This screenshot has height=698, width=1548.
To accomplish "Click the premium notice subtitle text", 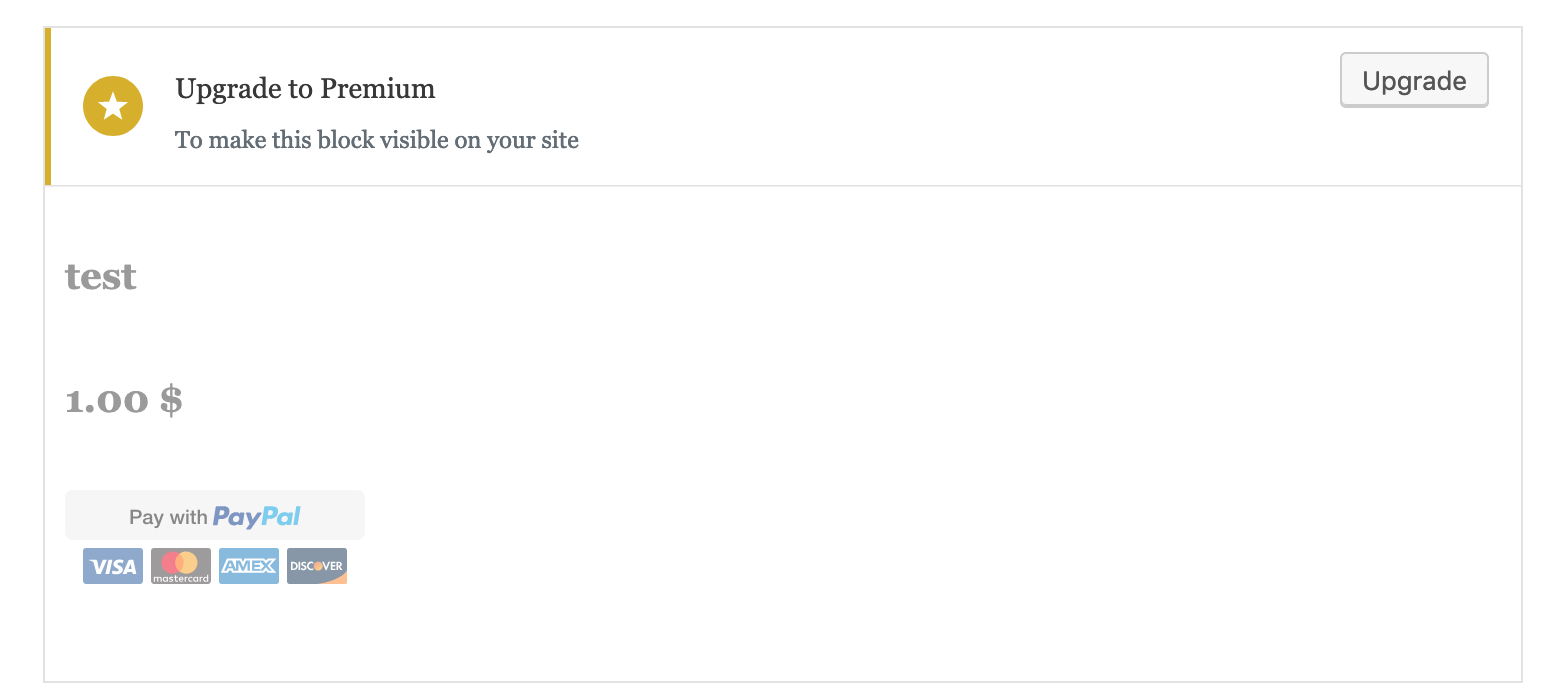I will pyautogui.click(x=377, y=140).
